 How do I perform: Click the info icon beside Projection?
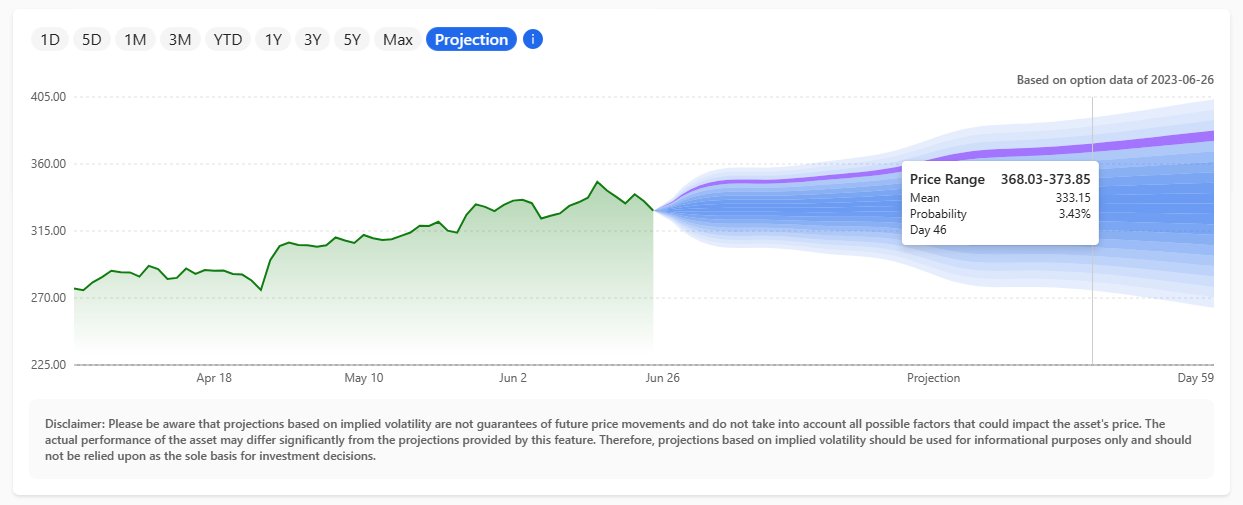[x=533, y=40]
